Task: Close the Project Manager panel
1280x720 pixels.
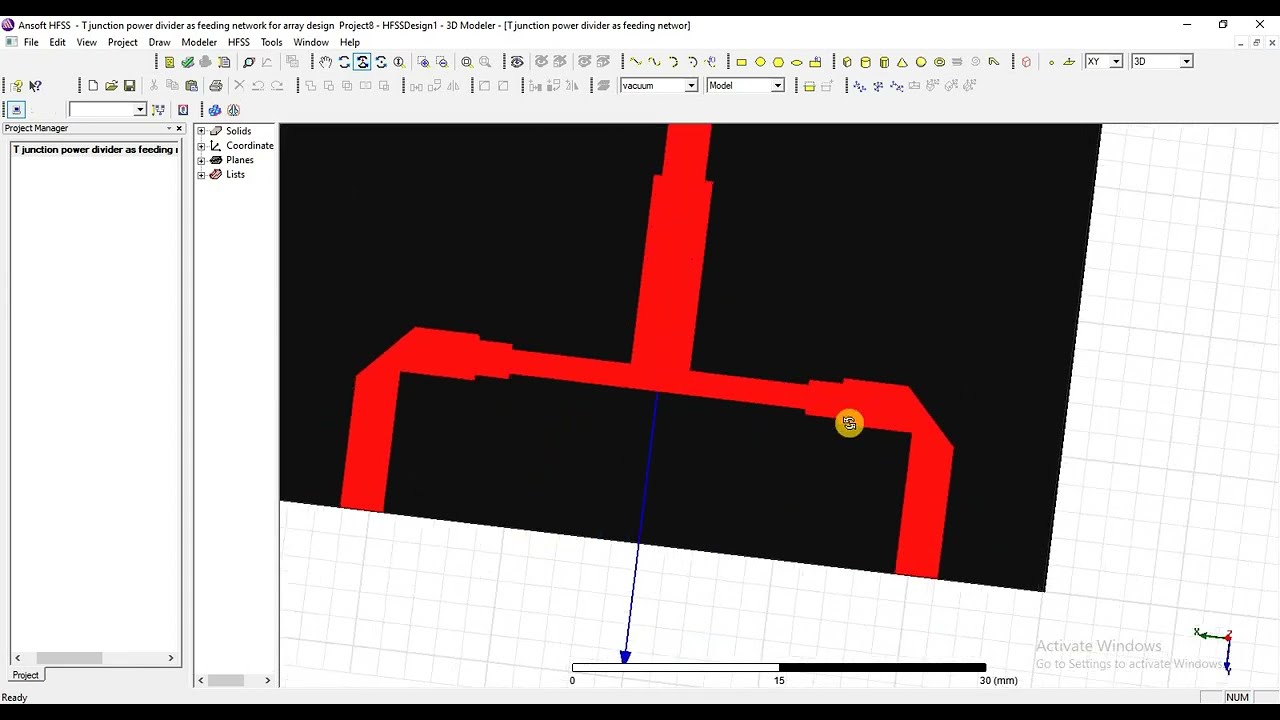Action: 179,128
